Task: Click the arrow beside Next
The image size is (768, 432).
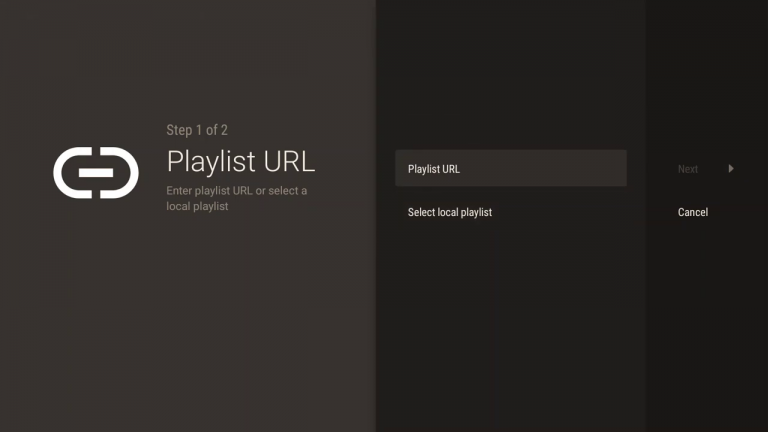Action: 731,169
